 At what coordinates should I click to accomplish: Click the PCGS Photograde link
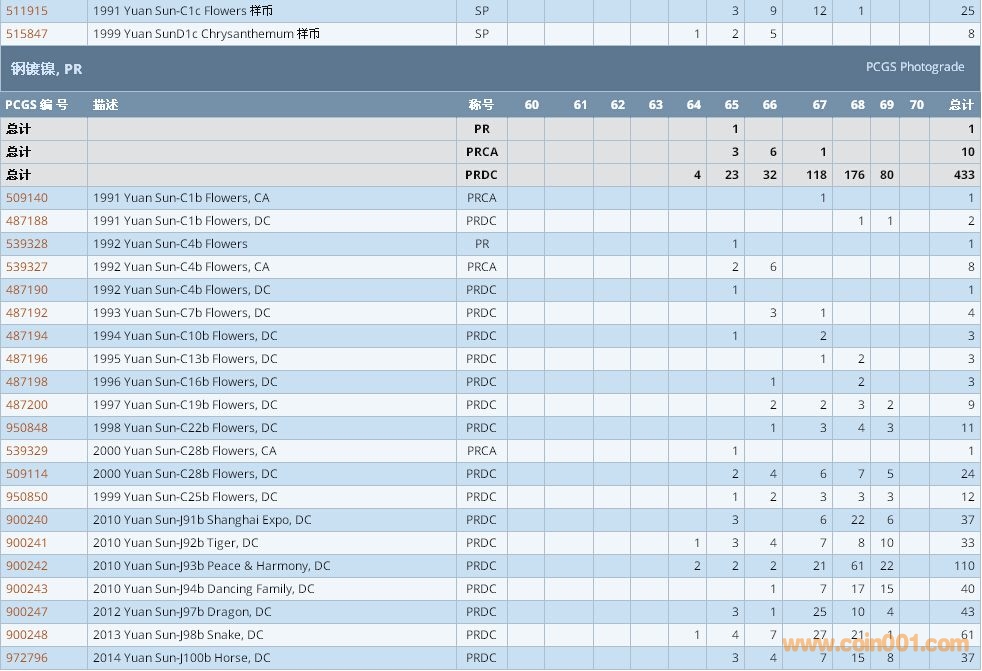coord(914,67)
